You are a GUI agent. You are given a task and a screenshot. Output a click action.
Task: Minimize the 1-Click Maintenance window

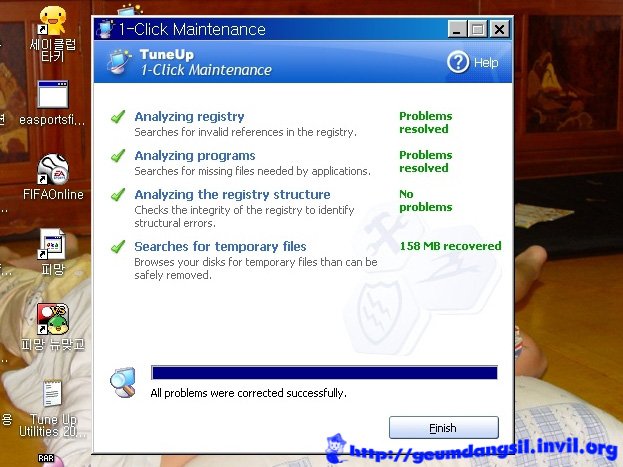click(457, 29)
